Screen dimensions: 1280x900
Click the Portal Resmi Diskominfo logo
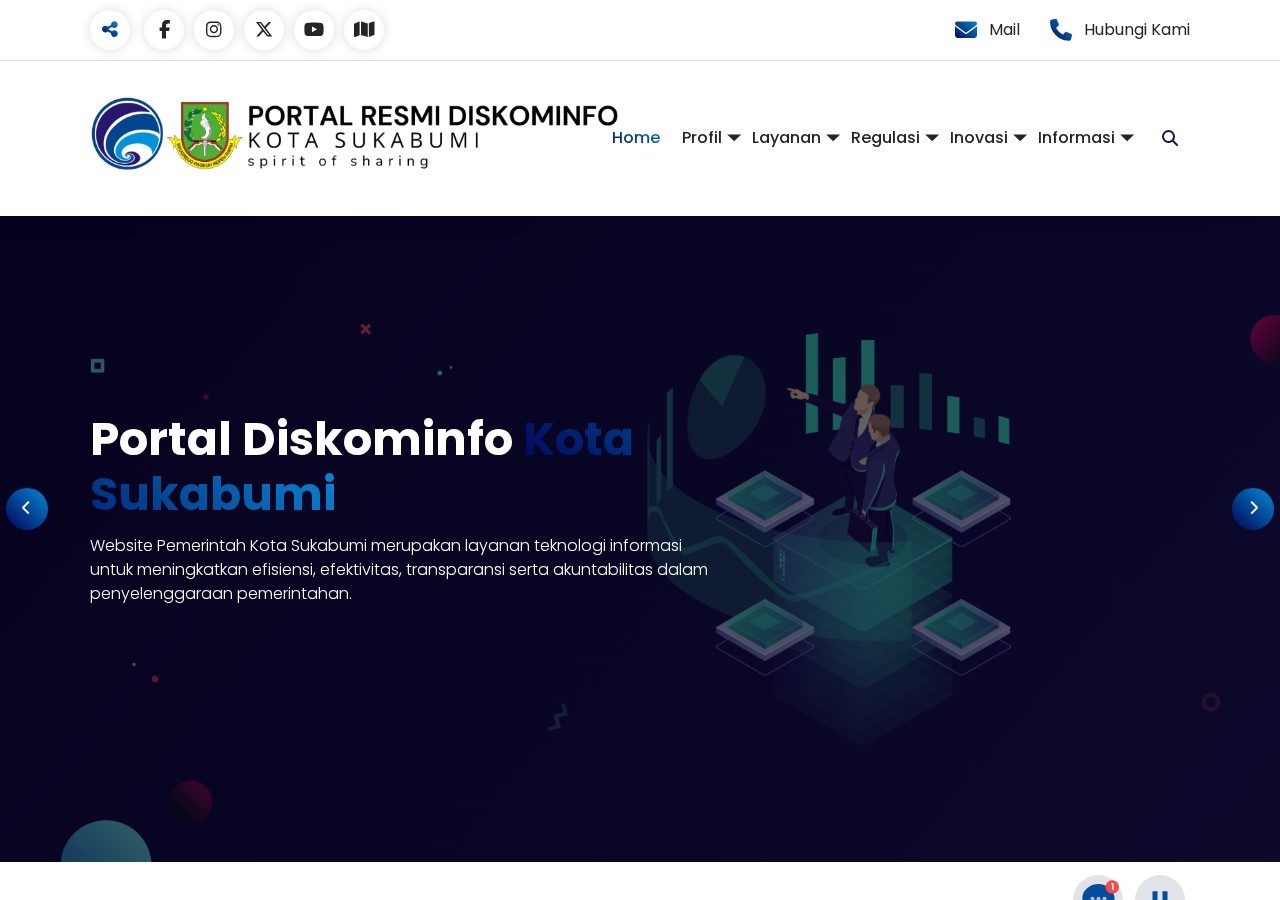(355, 134)
